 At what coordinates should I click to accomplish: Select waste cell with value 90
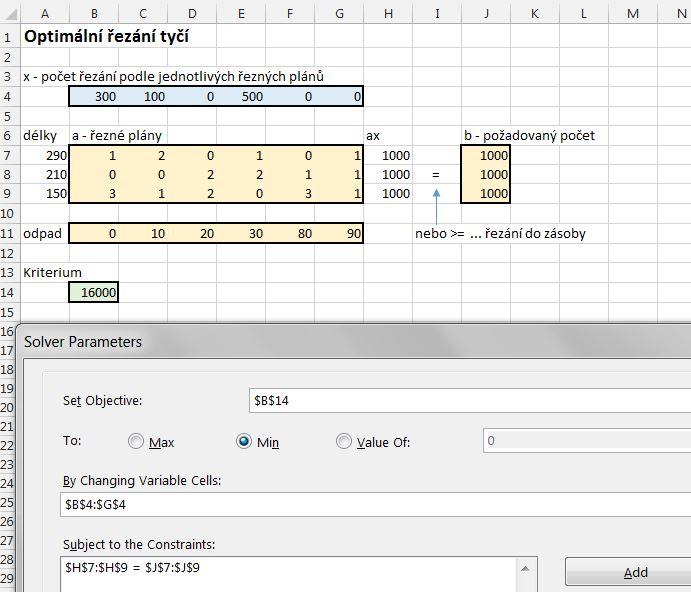pos(338,233)
